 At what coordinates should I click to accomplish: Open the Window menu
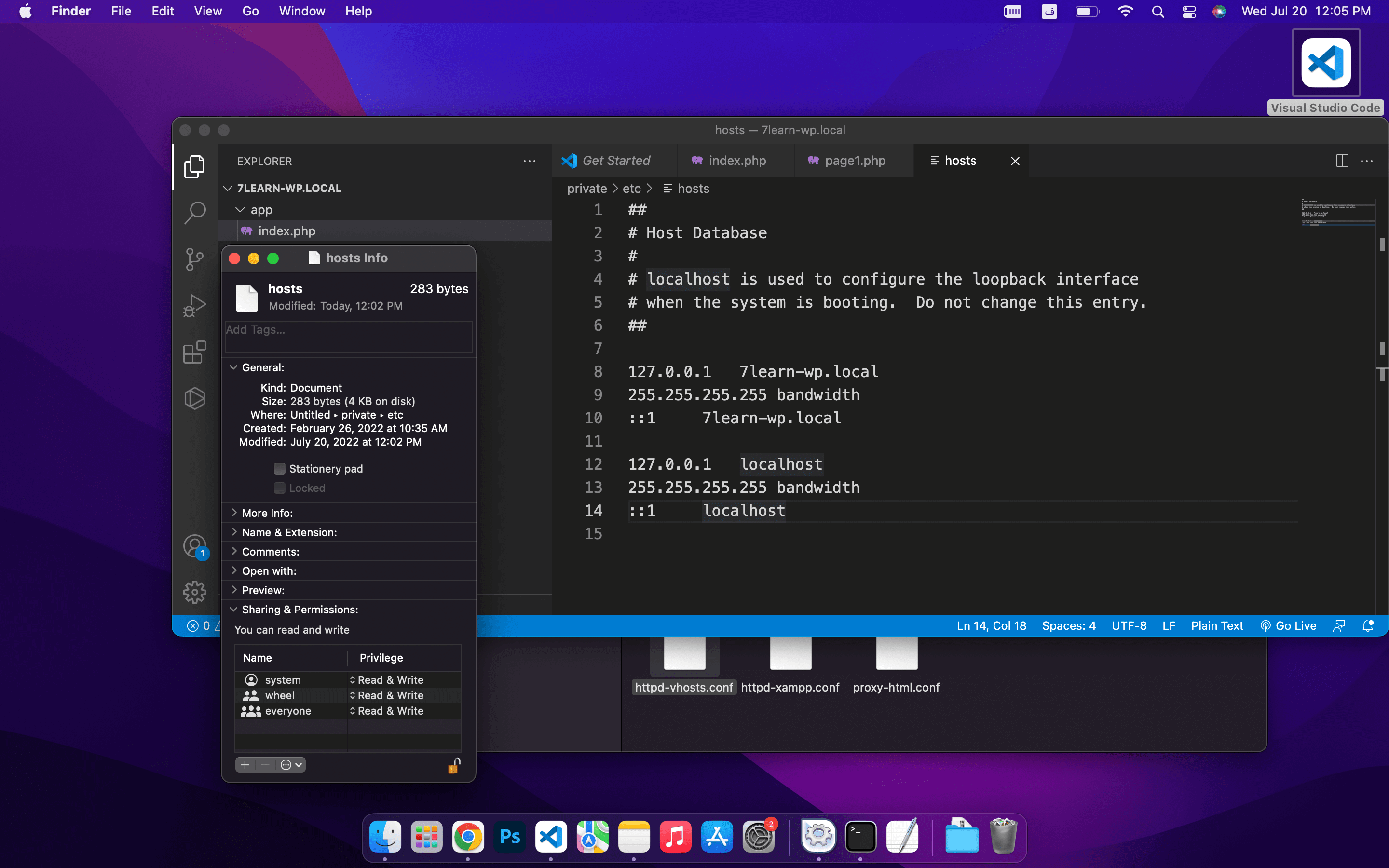point(302,11)
